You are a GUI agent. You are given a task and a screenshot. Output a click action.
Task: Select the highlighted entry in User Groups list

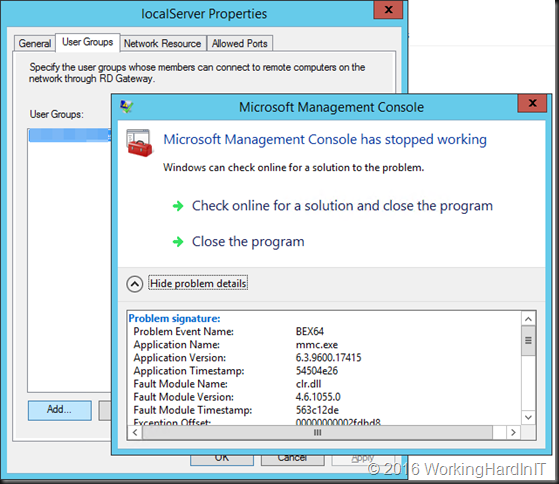pos(70,135)
